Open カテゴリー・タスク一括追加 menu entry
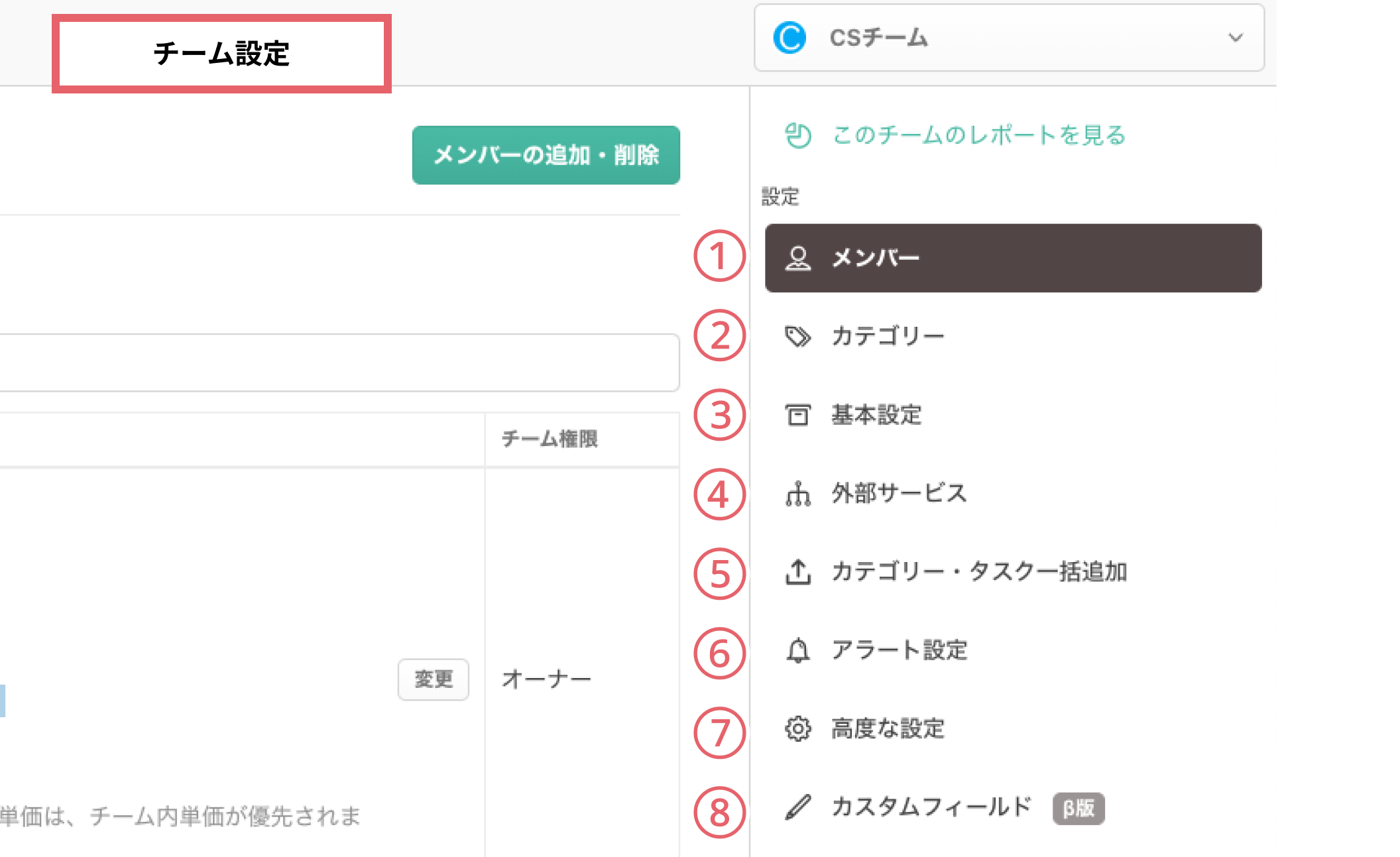Image resolution: width=1400 pixels, height=857 pixels. tap(979, 571)
